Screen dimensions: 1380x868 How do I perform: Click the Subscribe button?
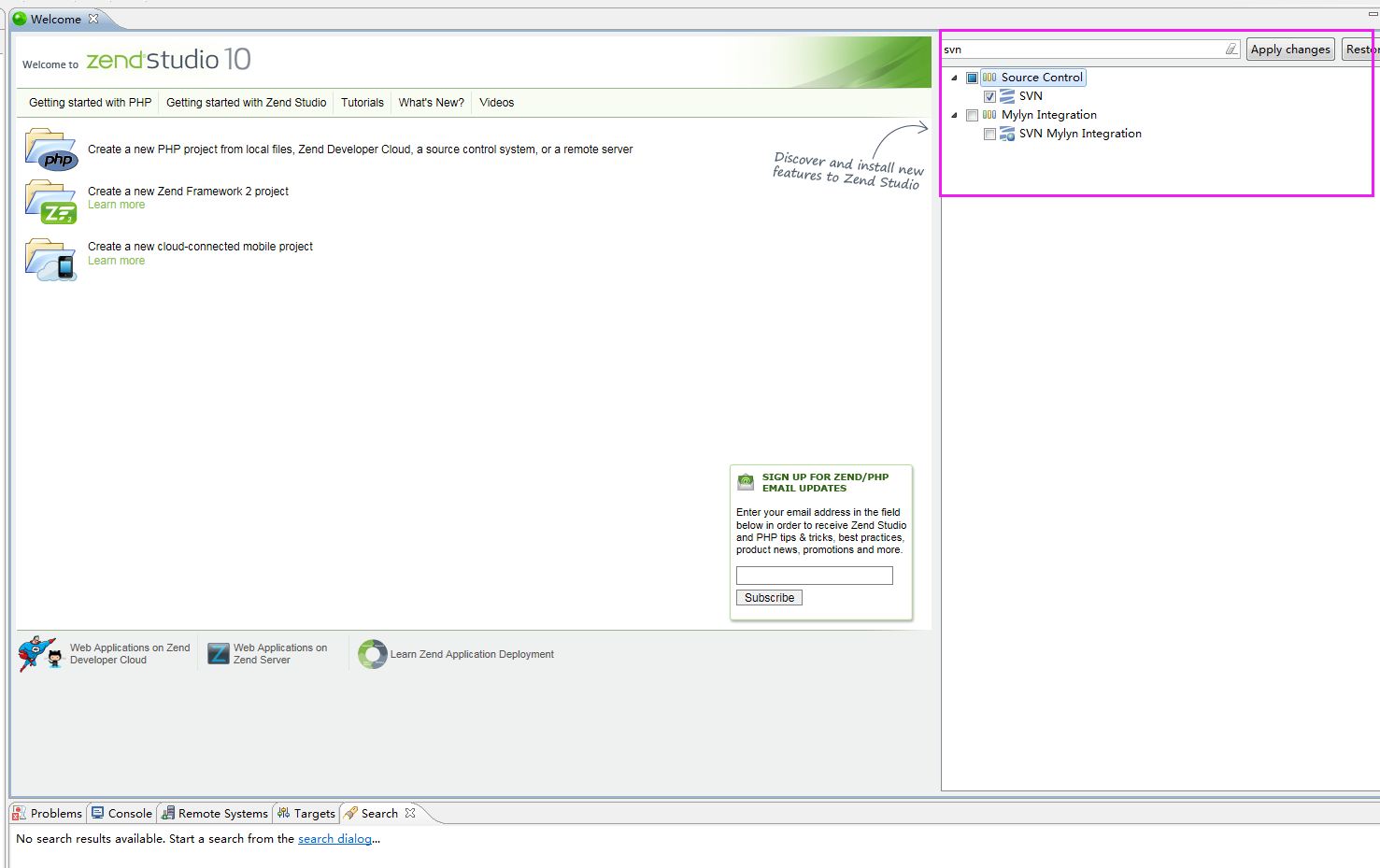769,598
